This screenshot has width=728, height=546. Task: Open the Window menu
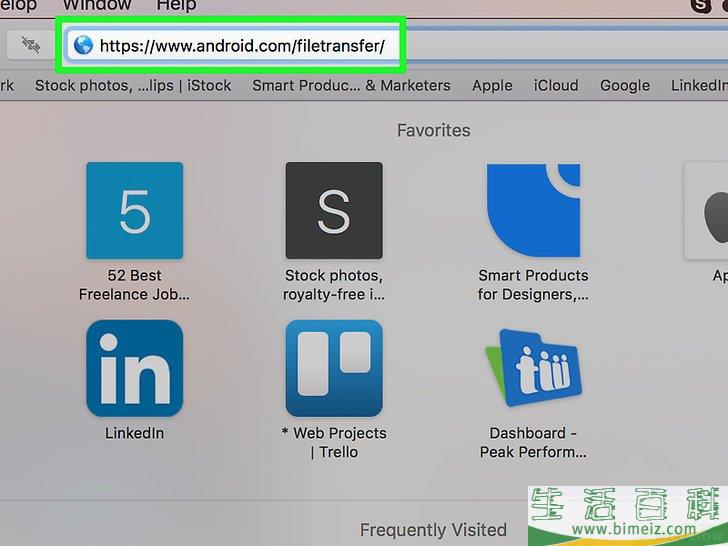tap(97, 5)
